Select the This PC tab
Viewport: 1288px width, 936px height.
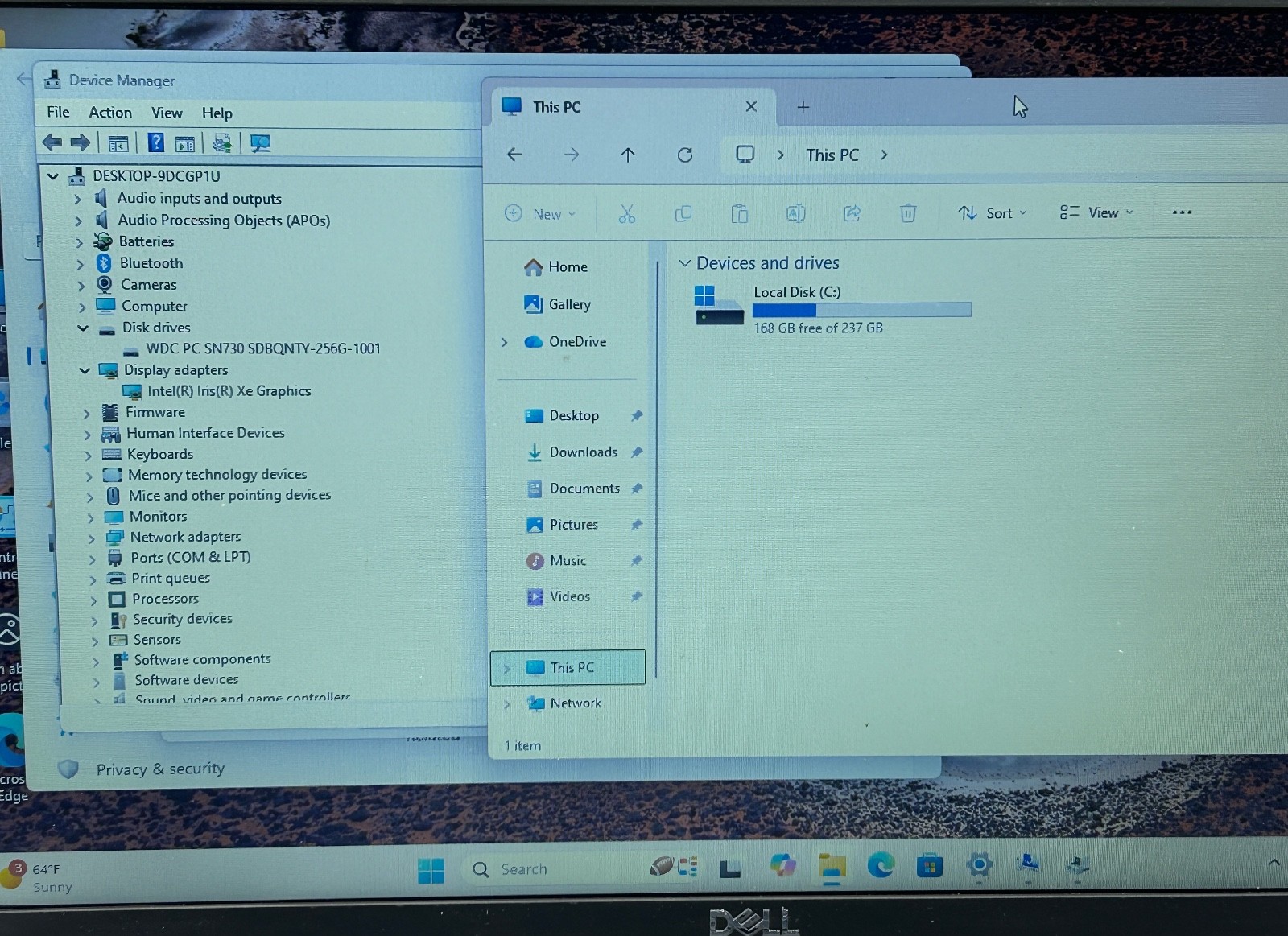point(632,107)
